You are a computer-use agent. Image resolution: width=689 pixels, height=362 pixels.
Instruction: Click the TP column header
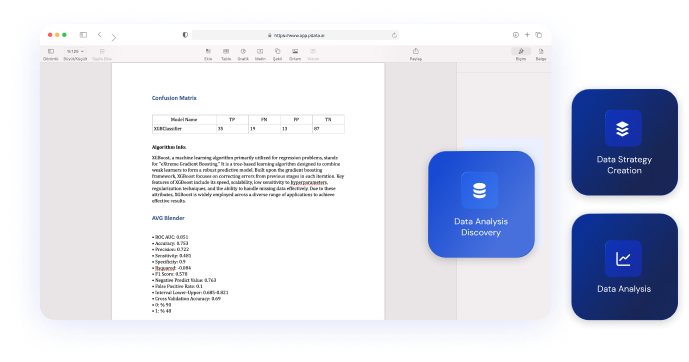232,119
